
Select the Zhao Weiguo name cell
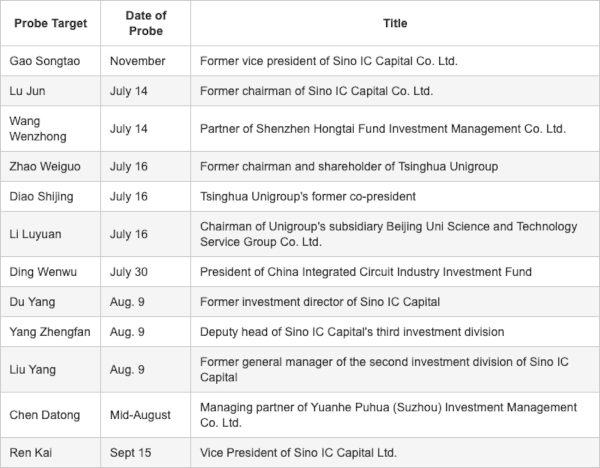43,166
